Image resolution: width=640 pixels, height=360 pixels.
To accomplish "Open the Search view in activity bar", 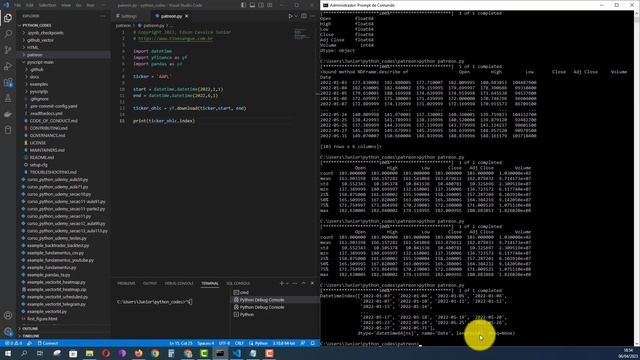I will coord(8,34).
